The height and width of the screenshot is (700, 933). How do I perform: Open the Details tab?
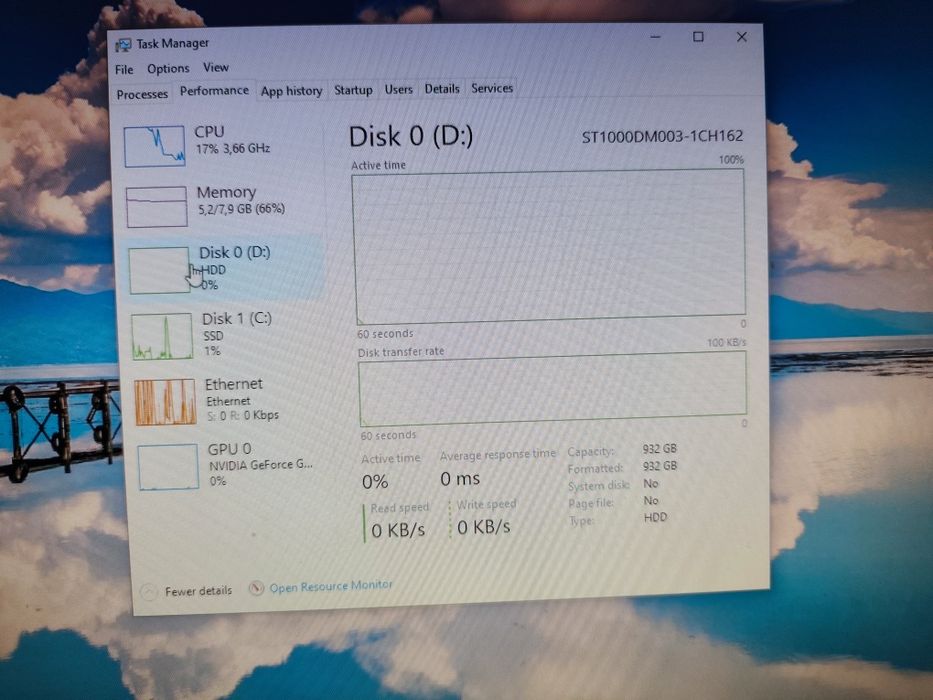(442, 89)
